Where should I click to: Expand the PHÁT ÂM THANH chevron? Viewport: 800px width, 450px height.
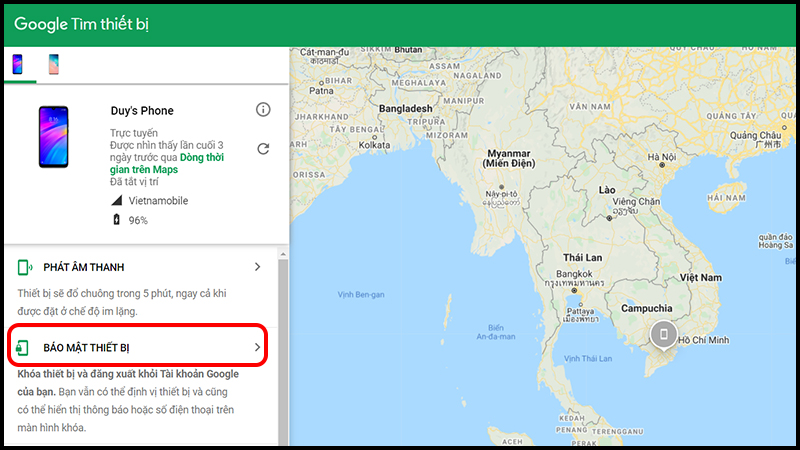click(x=258, y=267)
